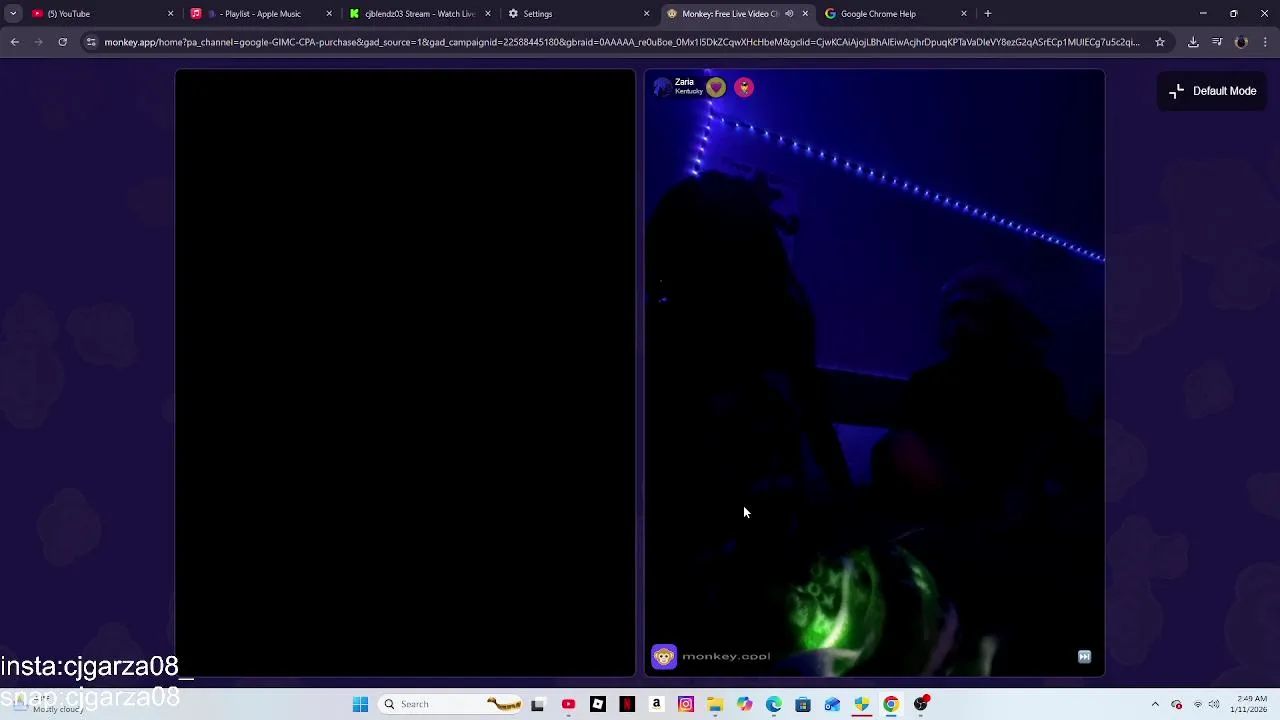
Task: Click the heart badge next to Zaria
Action: [716, 88]
